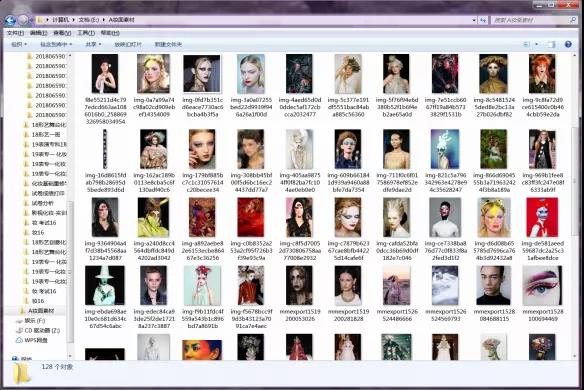The width and height of the screenshot is (584, 390).
Task: Click the change view icon in toolbar
Action: click(527, 44)
